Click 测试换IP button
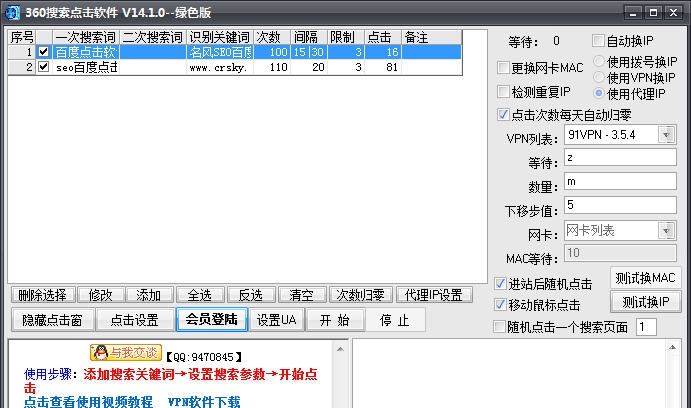Screen dimensions: 691x408 point(645,302)
